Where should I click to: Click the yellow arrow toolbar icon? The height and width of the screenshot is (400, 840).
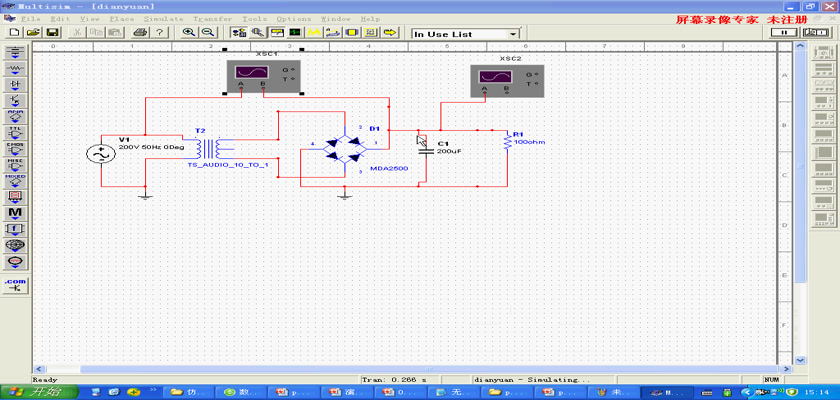coord(390,32)
